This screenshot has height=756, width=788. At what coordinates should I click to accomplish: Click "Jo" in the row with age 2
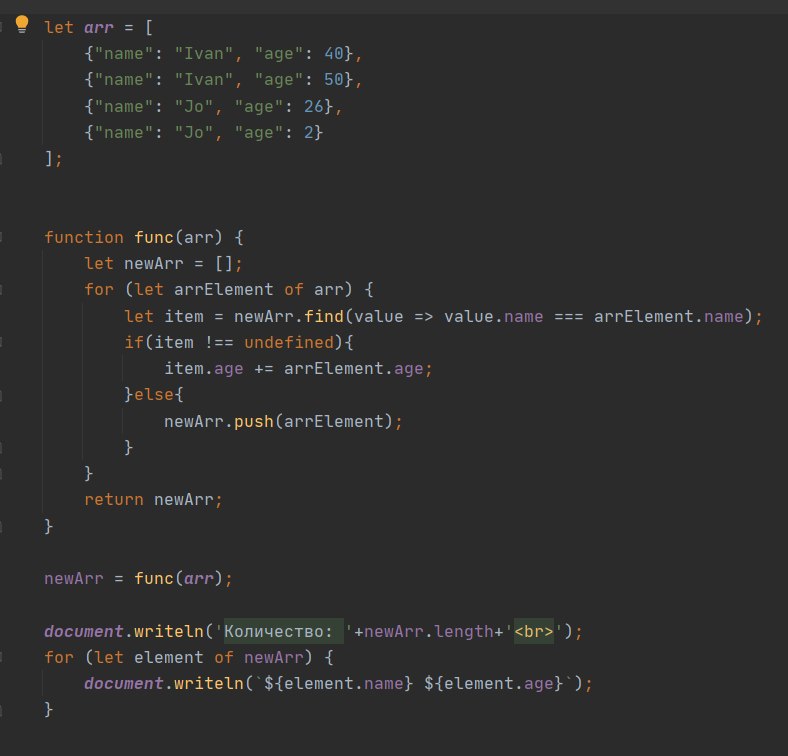point(194,132)
